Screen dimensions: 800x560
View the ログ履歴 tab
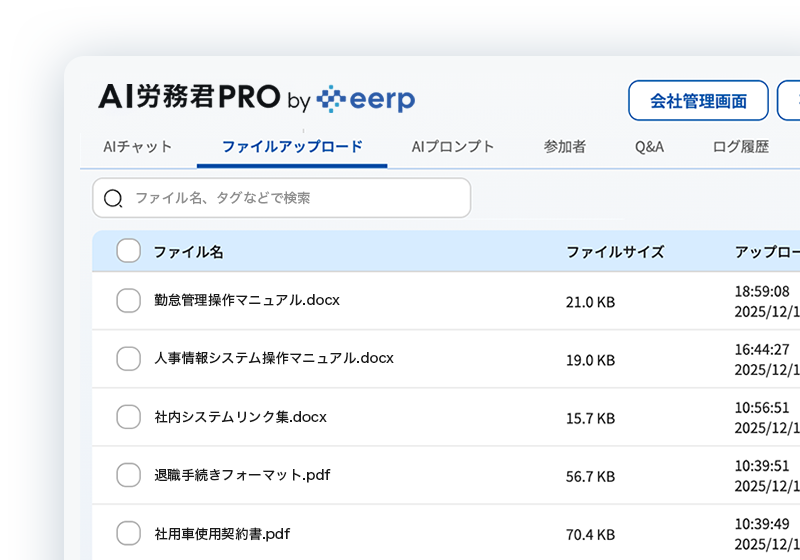[x=741, y=147]
